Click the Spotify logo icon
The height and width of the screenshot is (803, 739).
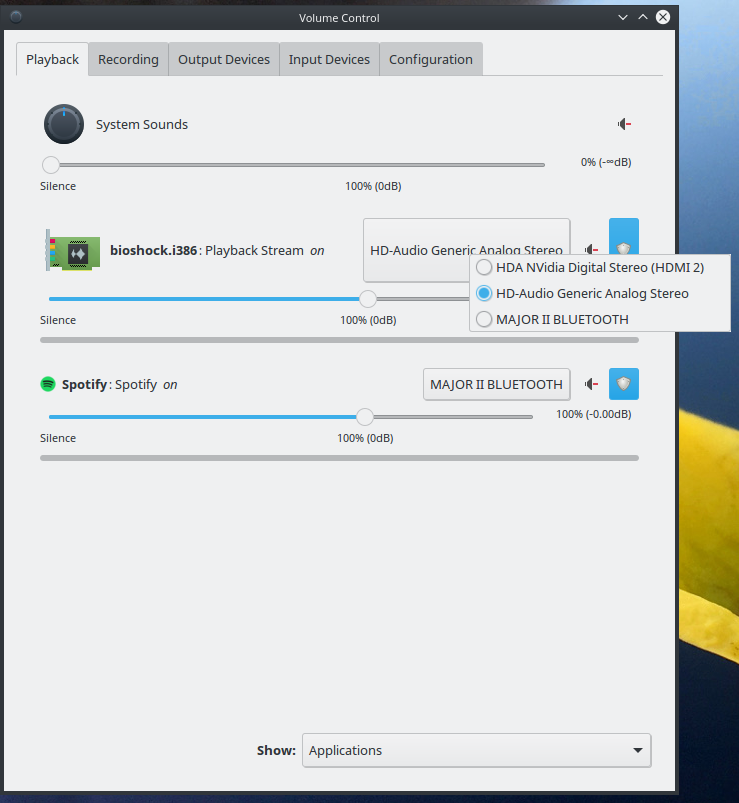48,384
